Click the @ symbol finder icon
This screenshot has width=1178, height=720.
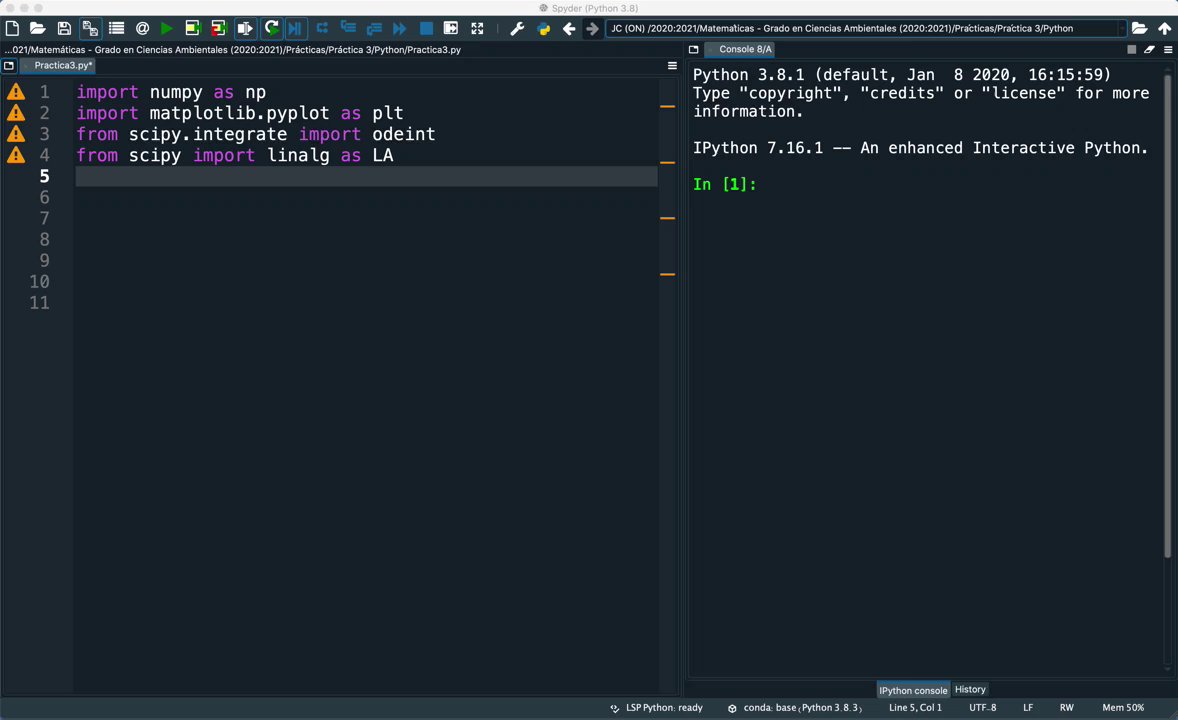pyautogui.click(x=142, y=29)
